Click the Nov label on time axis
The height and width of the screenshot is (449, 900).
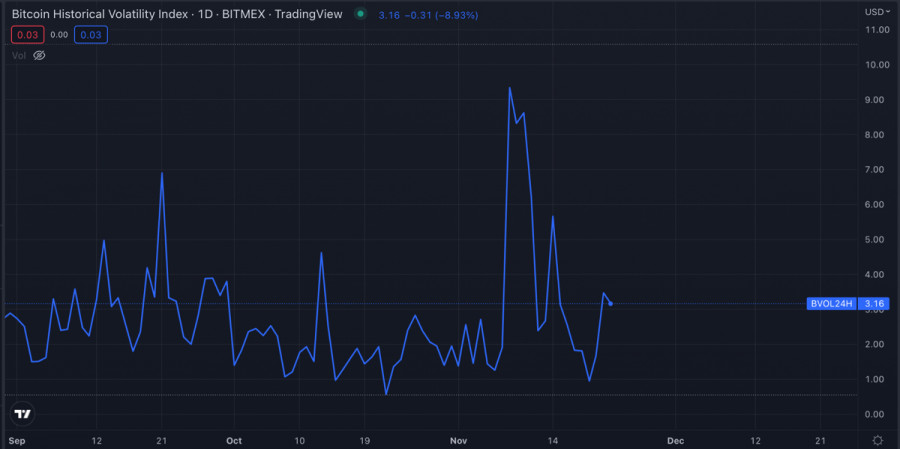(x=458, y=440)
